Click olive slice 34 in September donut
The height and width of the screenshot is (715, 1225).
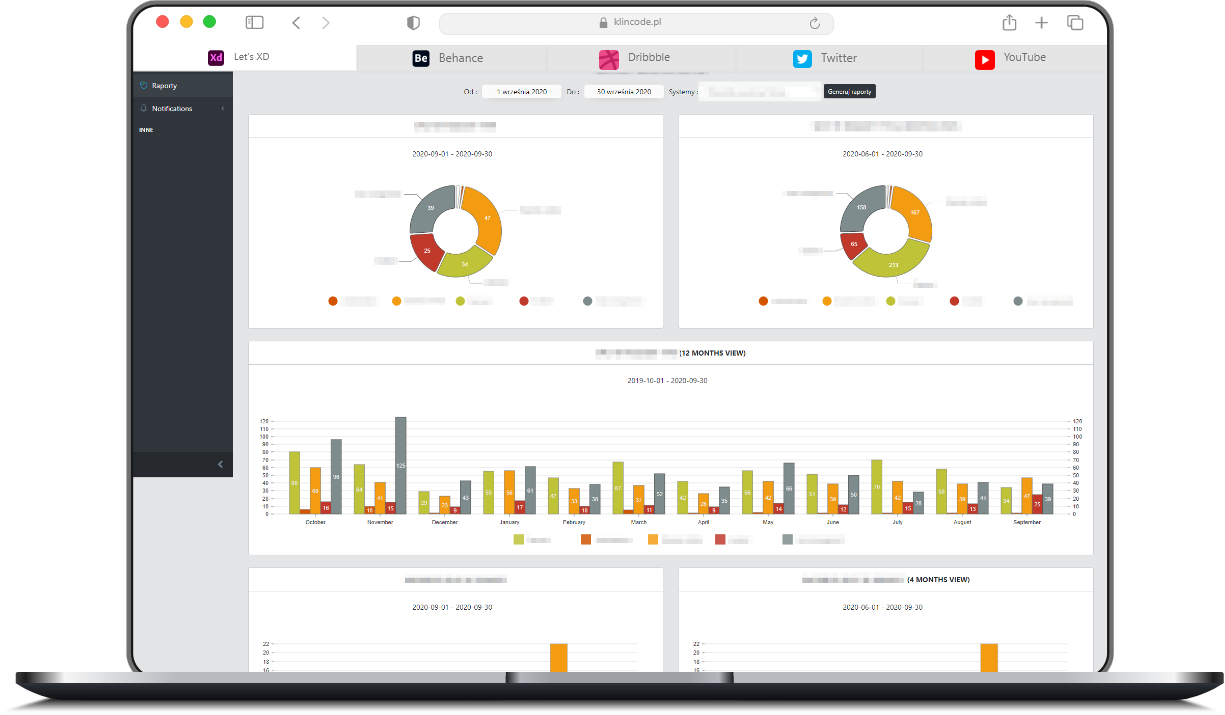[x=465, y=263]
